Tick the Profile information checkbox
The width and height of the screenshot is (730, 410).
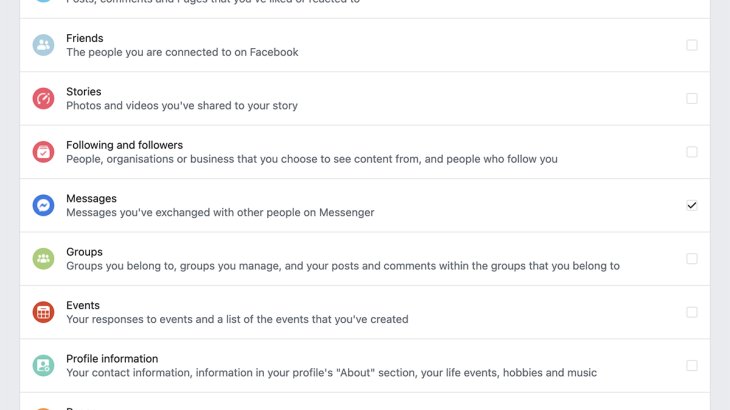[692, 366]
